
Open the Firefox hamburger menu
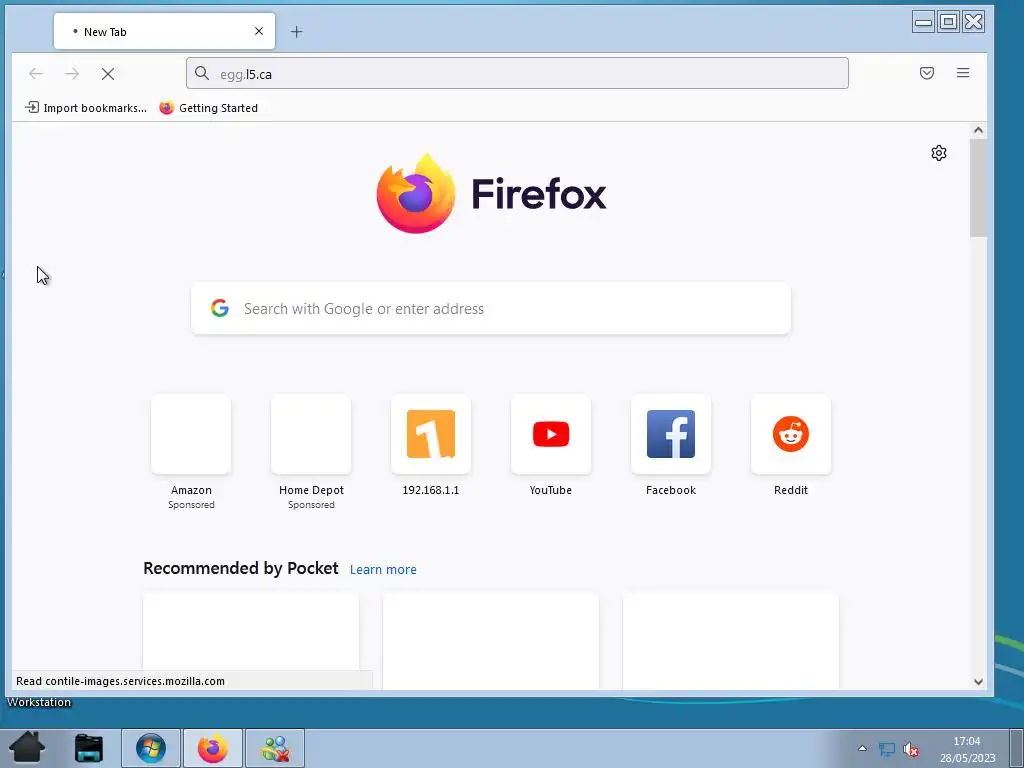click(963, 72)
